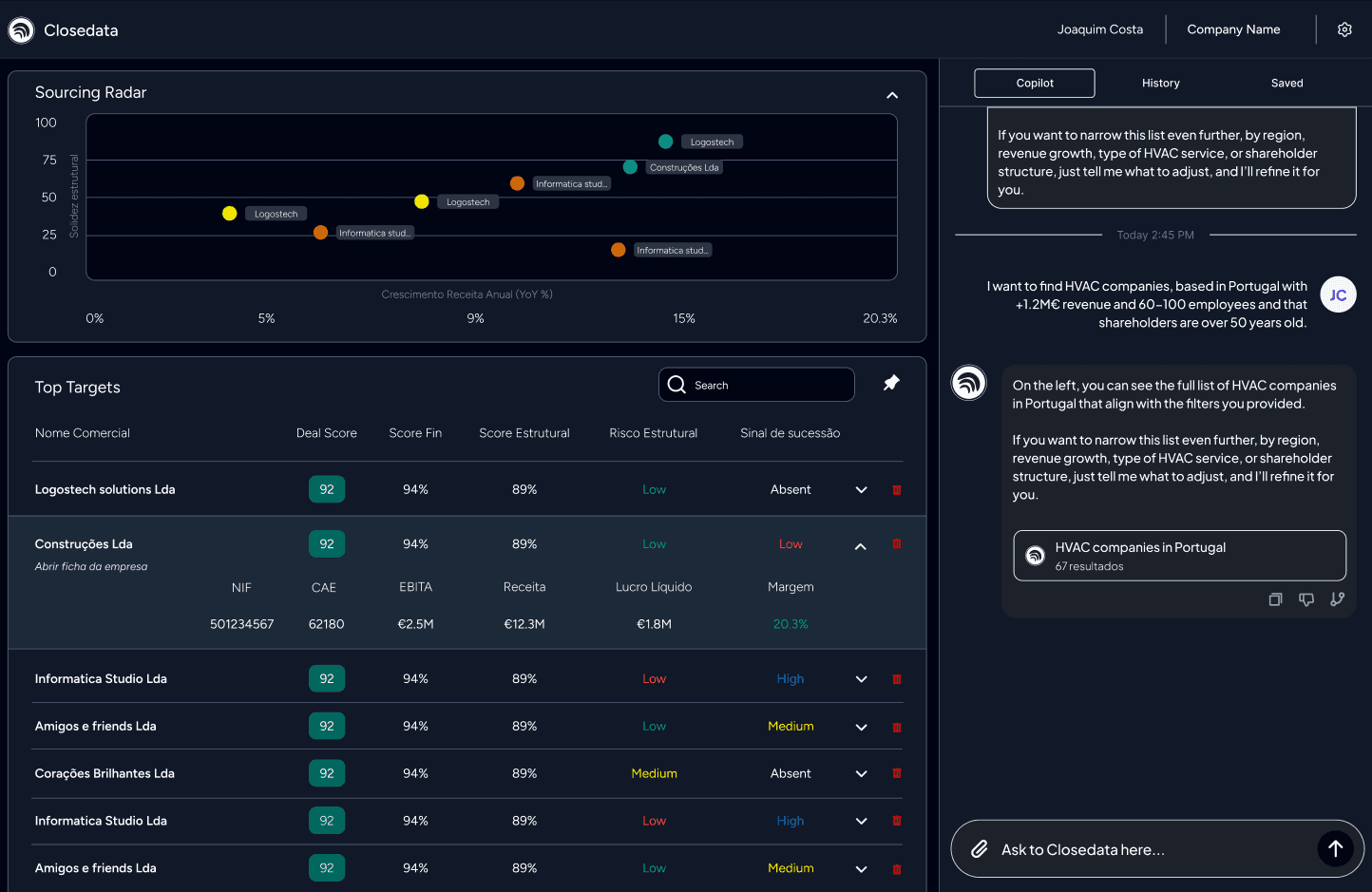1372x892 pixels.
Task: Expand the Logostech solutions Lda row
Action: click(x=861, y=490)
